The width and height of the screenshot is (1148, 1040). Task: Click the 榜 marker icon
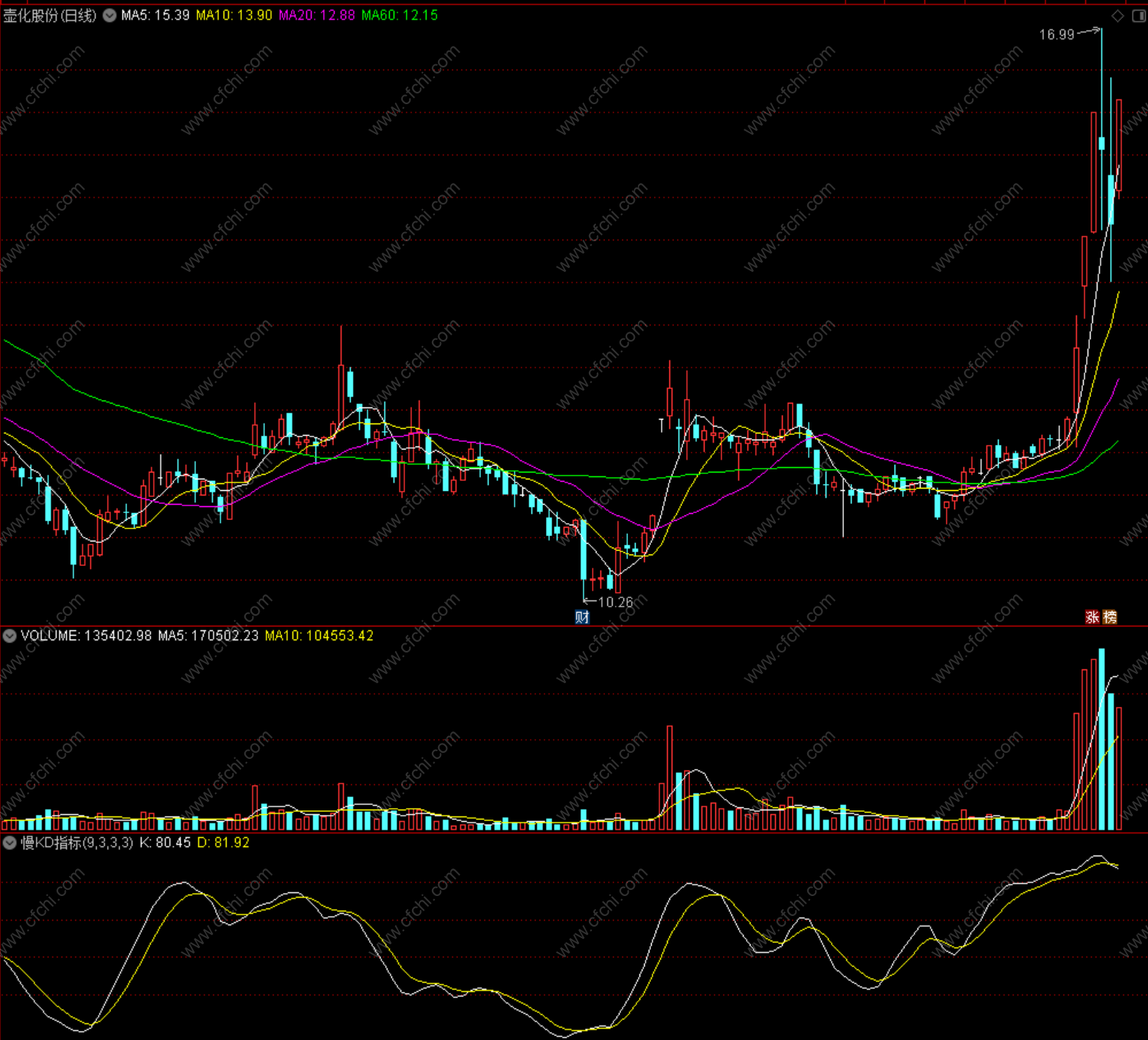click(1110, 617)
